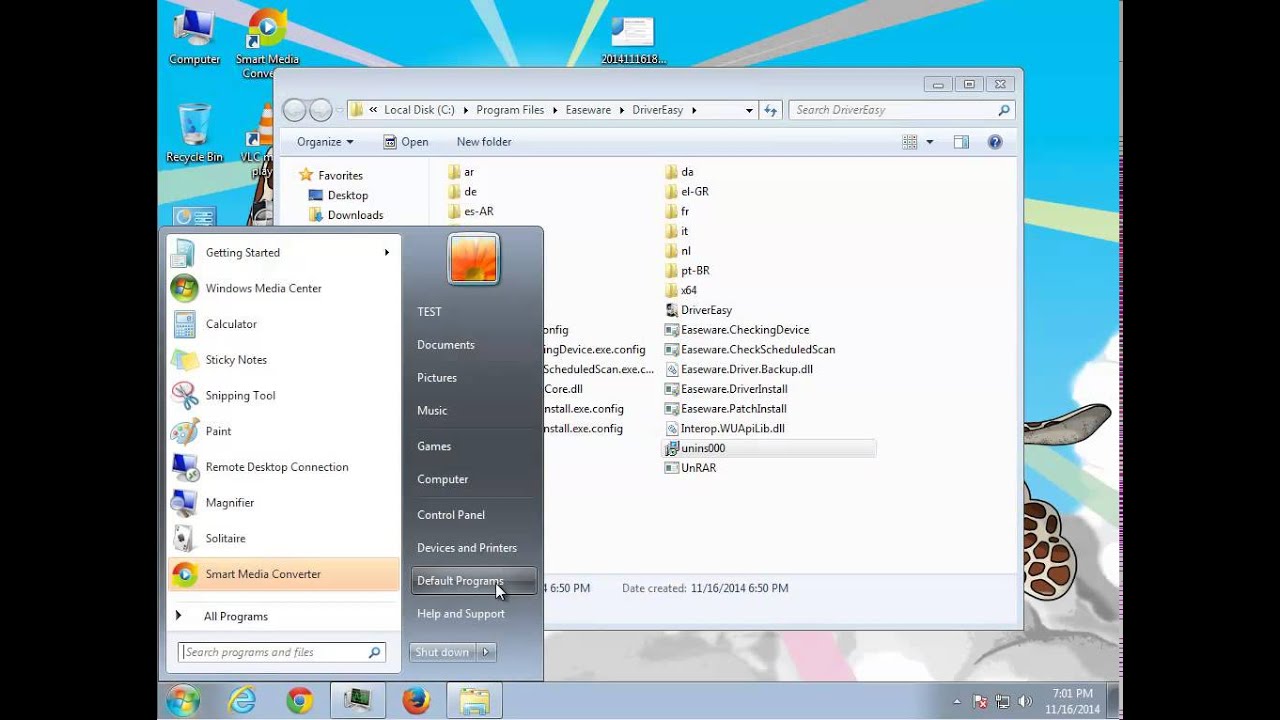The height and width of the screenshot is (720, 1280).
Task: Open the Magnifier program icon
Action: point(184,503)
